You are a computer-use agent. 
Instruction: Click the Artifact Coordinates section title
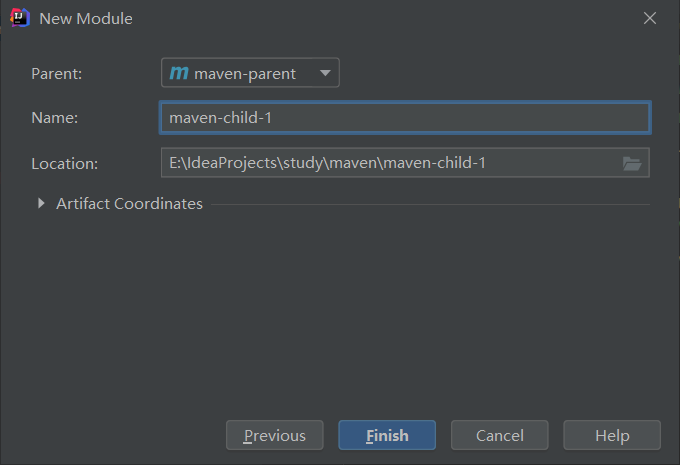pyautogui.click(x=129, y=203)
